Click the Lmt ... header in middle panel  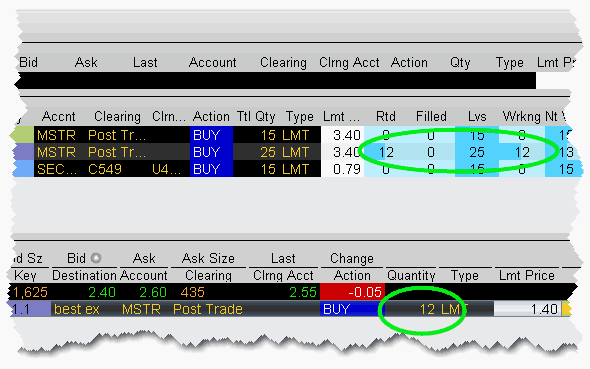(341, 117)
